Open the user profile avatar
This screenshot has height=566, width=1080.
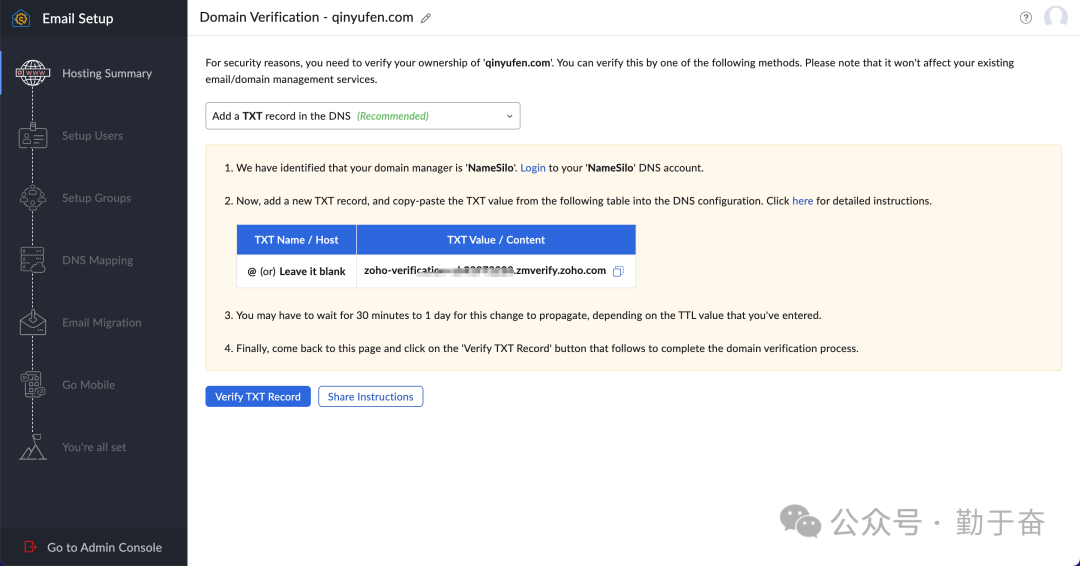point(1055,17)
